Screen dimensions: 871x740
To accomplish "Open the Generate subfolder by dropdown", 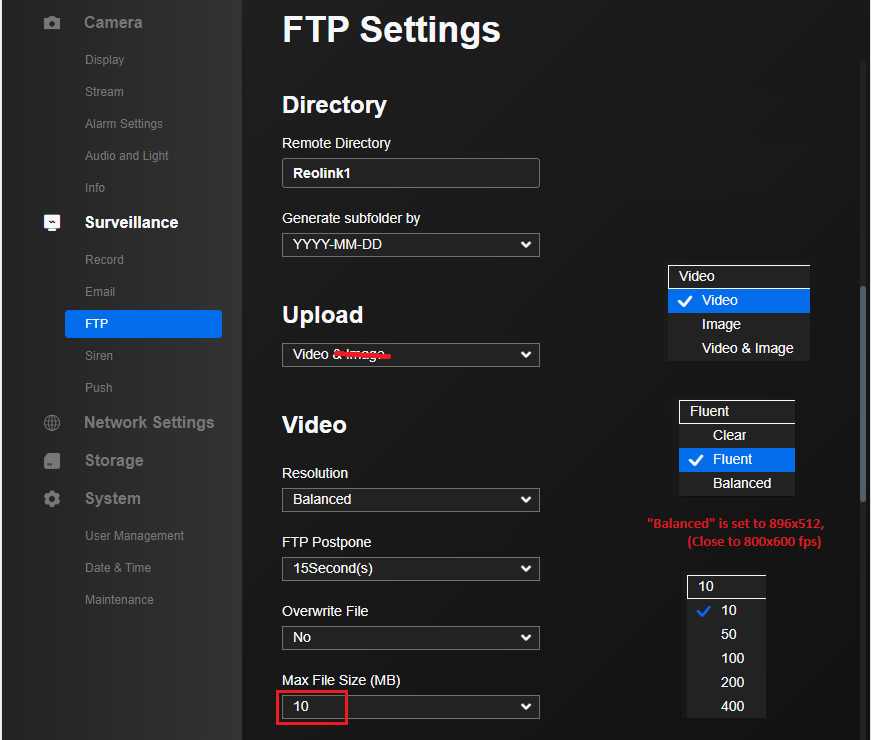I will [x=410, y=245].
